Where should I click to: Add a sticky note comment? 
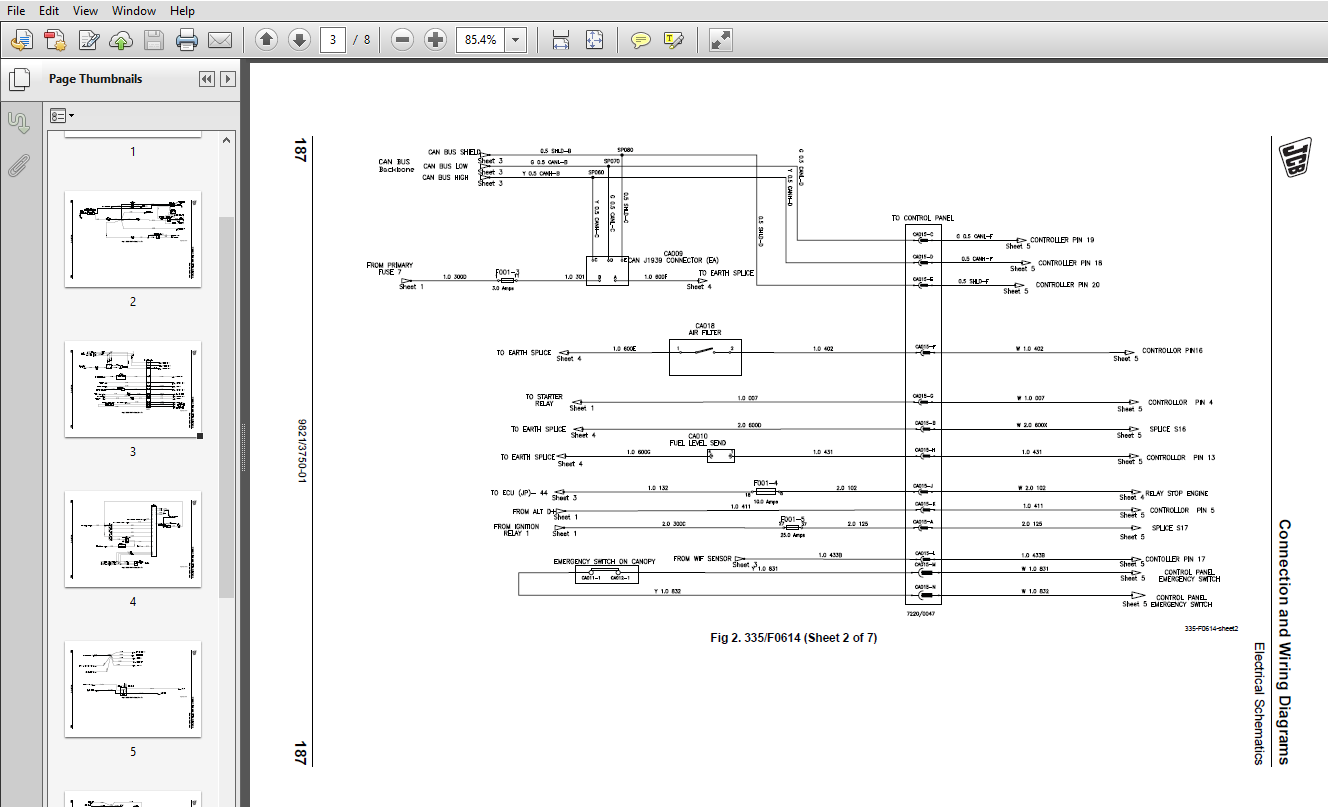click(x=641, y=40)
